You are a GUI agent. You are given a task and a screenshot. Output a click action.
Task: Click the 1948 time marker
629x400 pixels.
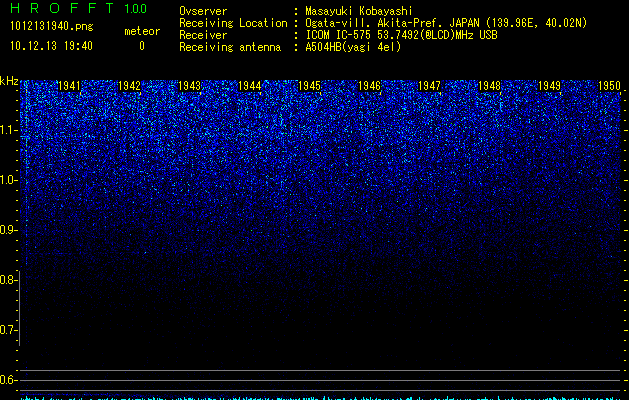pos(489,86)
